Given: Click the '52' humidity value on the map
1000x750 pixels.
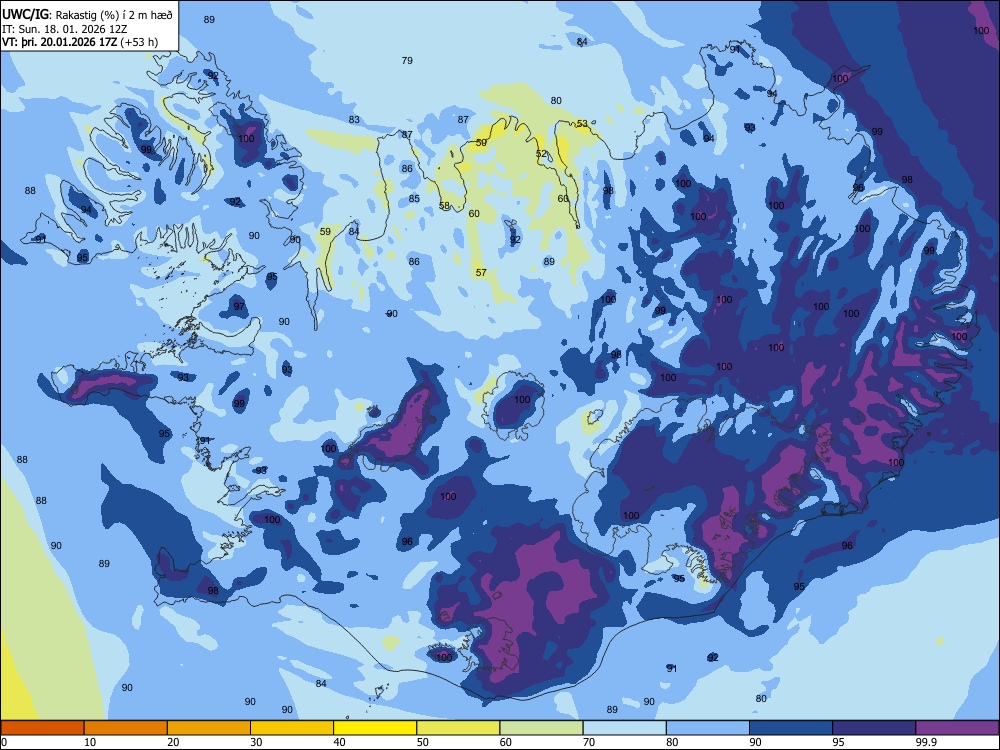Looking at the screenshot, I should point(541,154).
